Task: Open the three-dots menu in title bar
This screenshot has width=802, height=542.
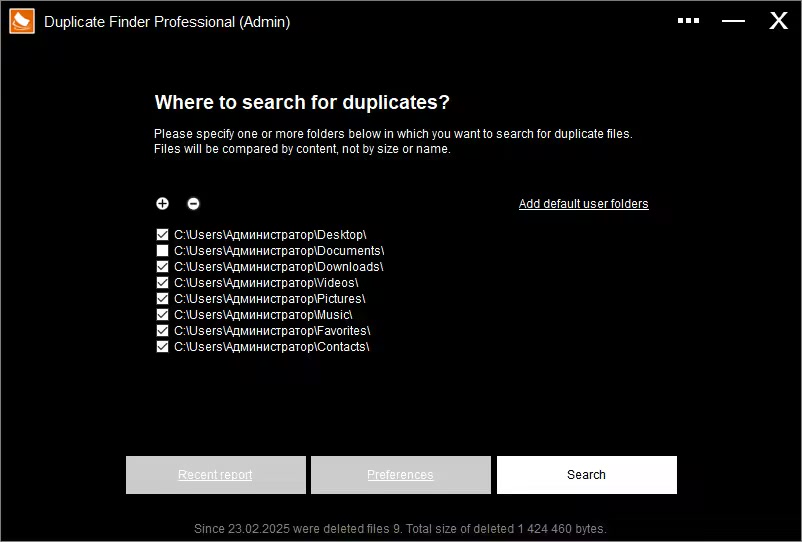Action: (x=688, y=20)
